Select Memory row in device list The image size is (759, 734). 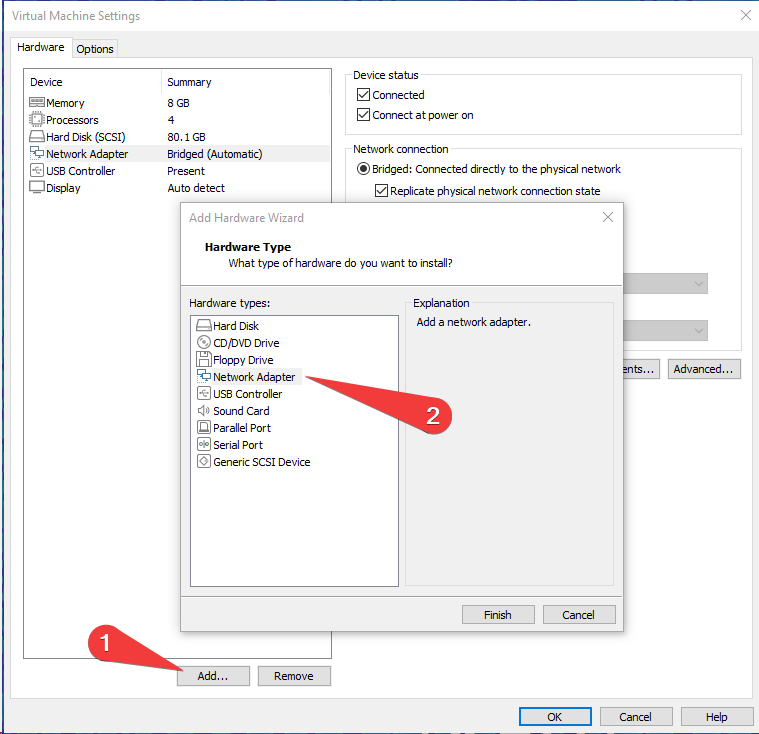(x=179, y=103)
